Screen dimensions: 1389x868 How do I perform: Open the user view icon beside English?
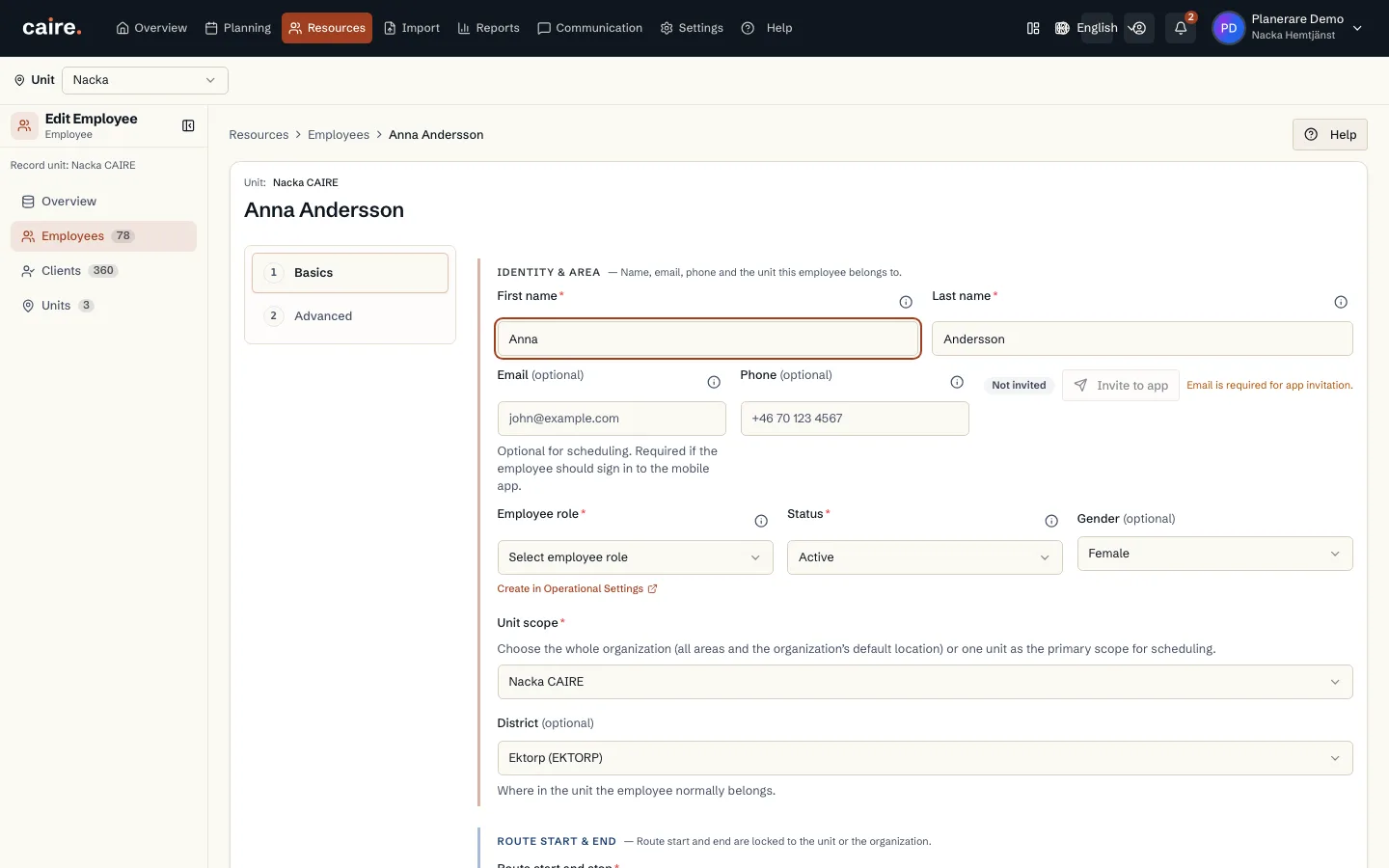1139,28
